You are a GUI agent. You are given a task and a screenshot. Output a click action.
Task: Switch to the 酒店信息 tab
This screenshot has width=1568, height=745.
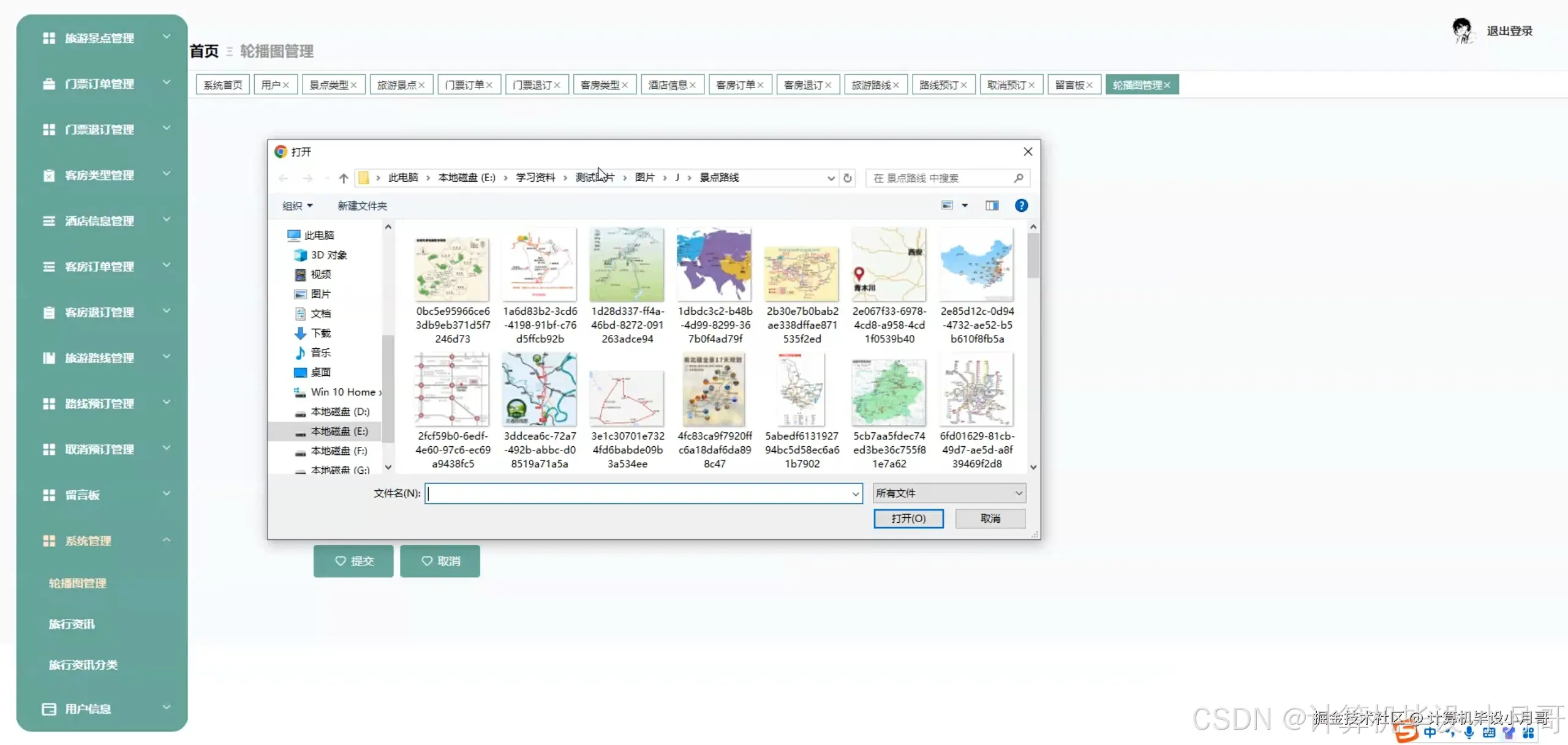pyautogui.click(x=667, y=85)
